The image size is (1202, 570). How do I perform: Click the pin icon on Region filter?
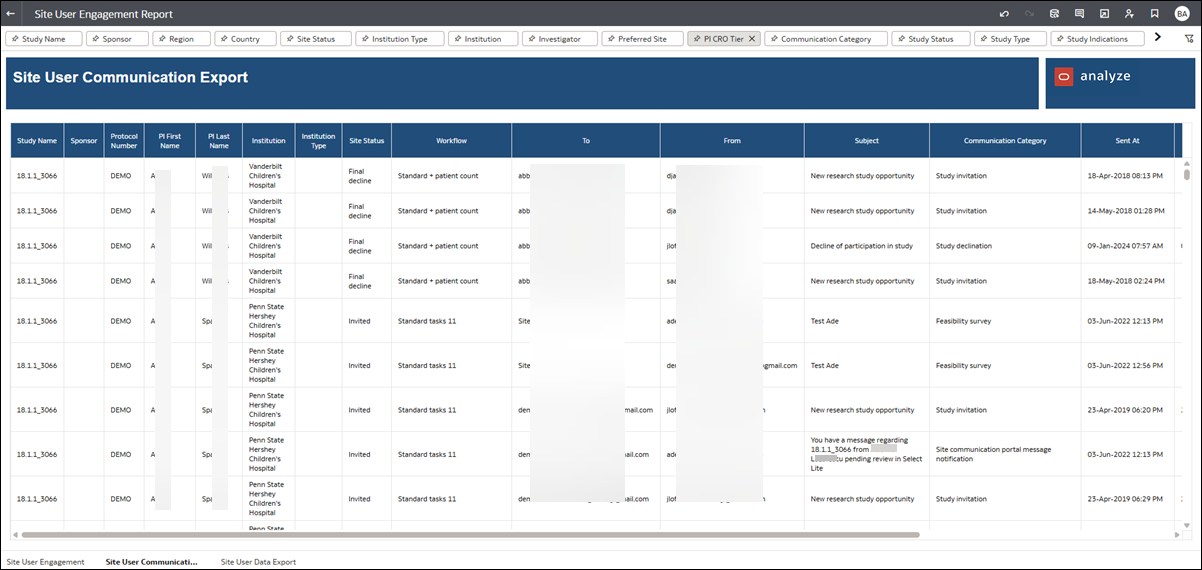click(x=162, y=39)
